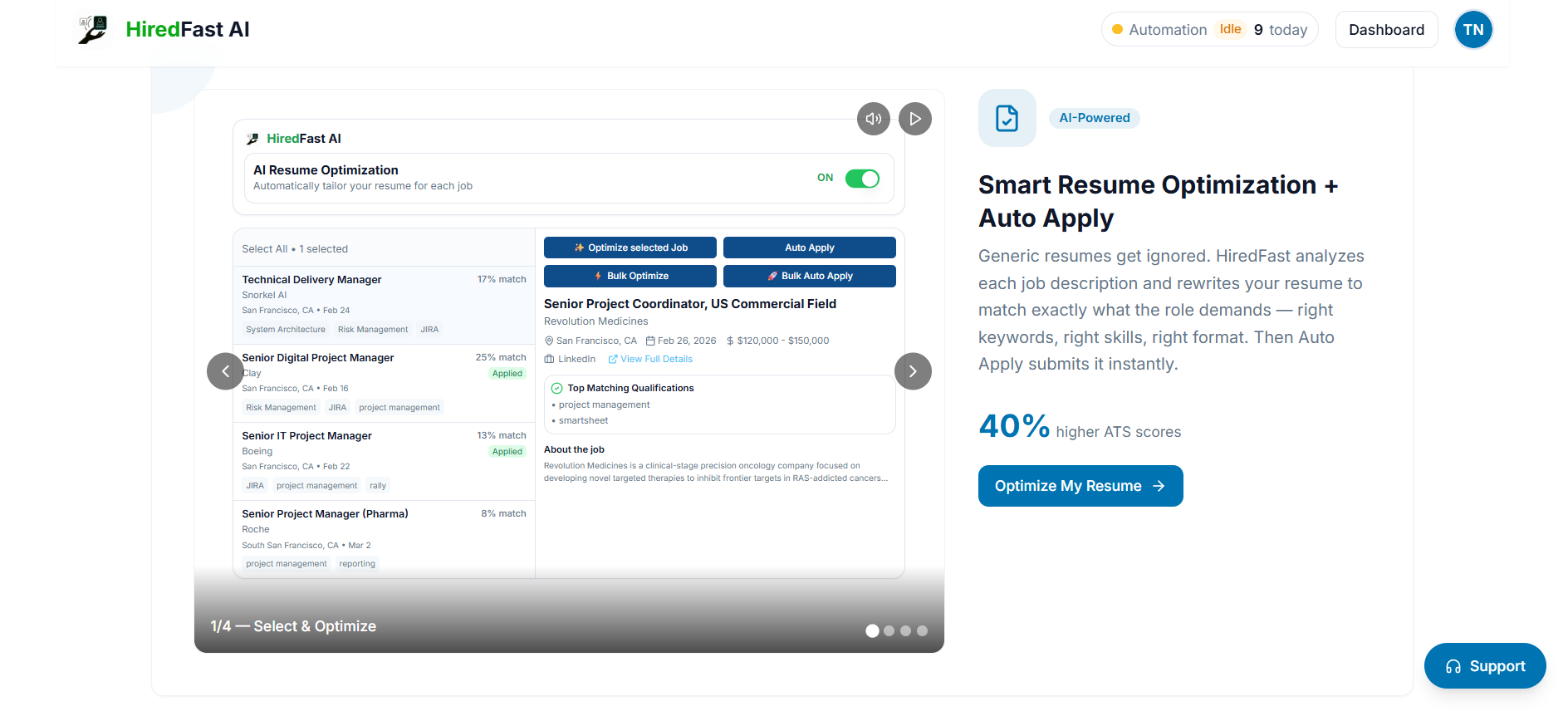This screenshot has height=711, width=1568.
Task: Mute the demo with the speaker icon
Action: (x=874, y=119)
